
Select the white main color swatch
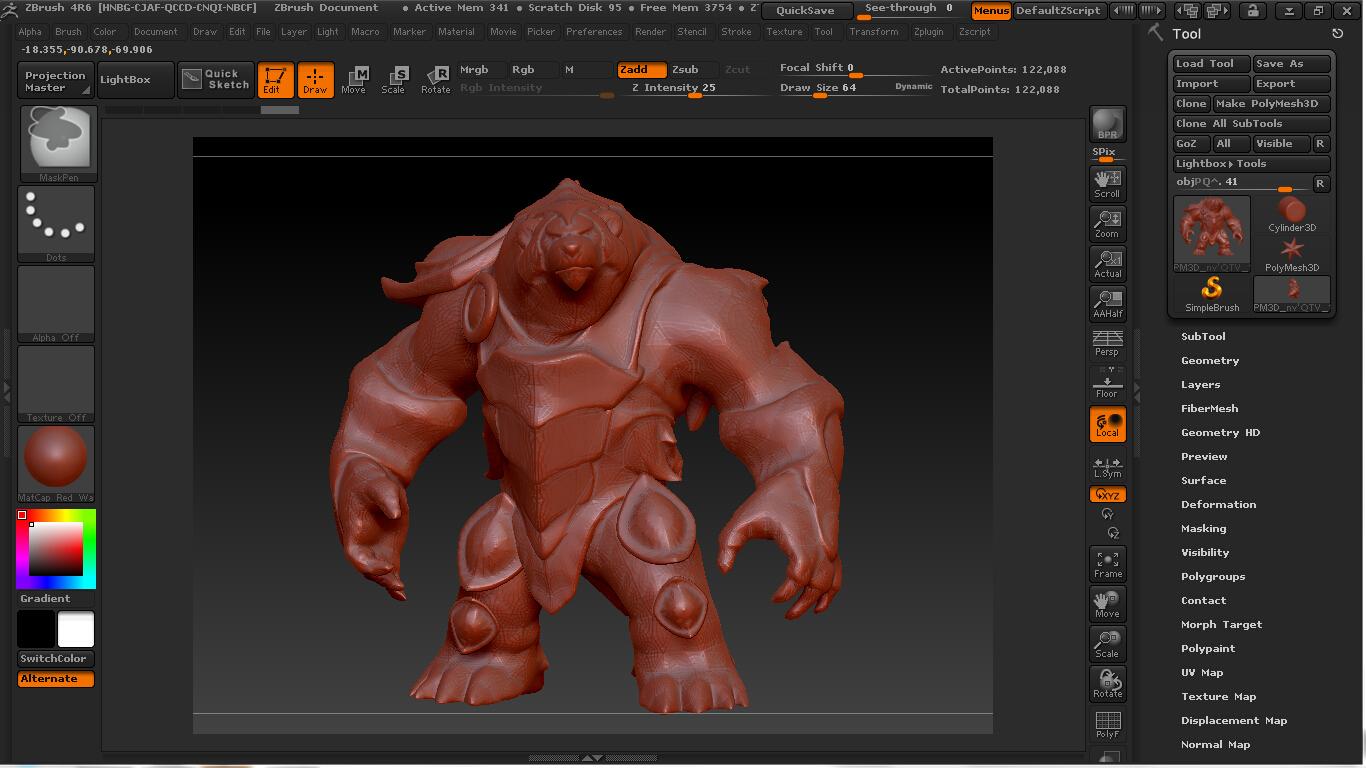[76, 629]
